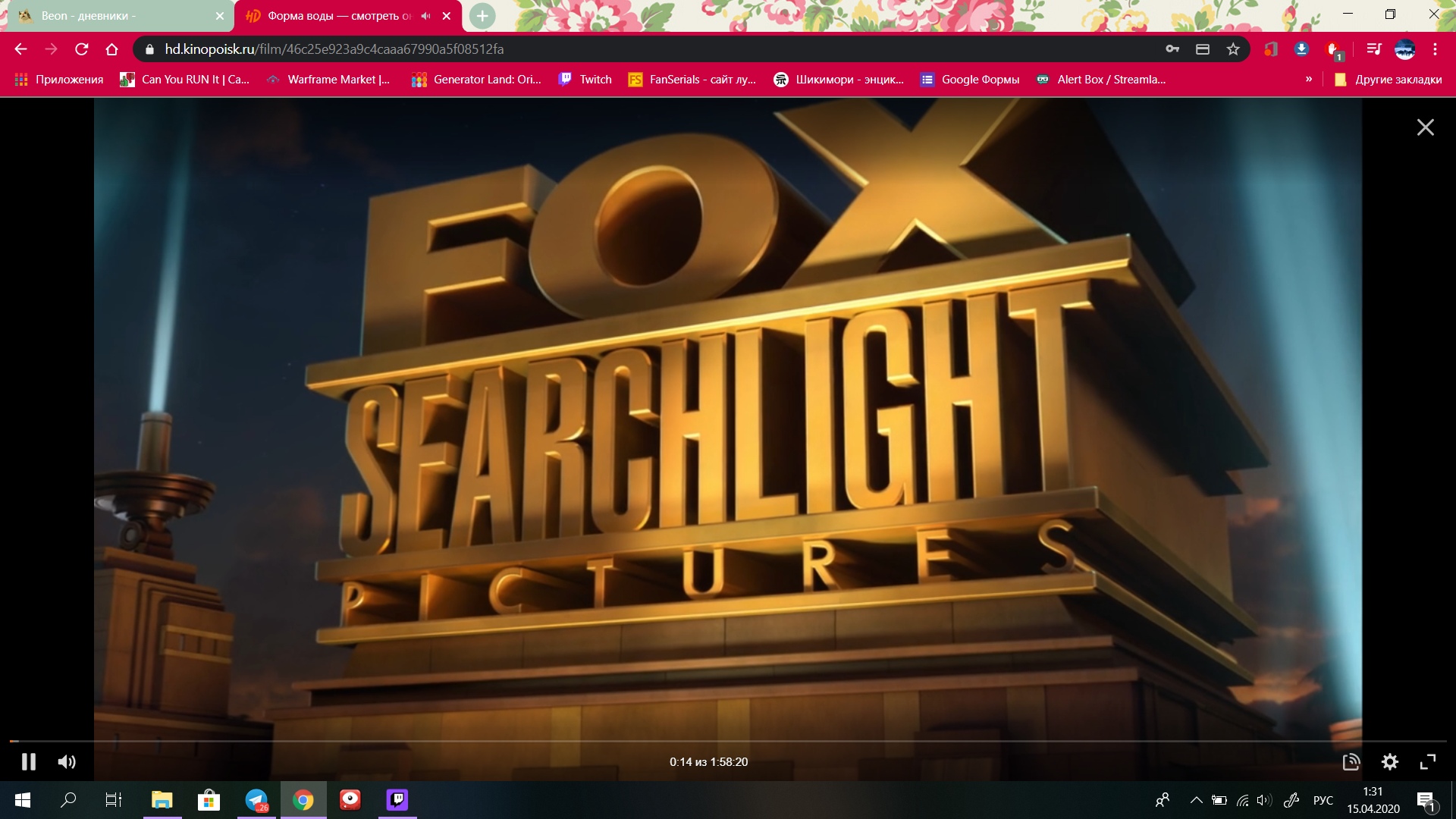This screenshot has height=819, width=1456.
Task: Pause the video playback
Action: pos(29,761)
